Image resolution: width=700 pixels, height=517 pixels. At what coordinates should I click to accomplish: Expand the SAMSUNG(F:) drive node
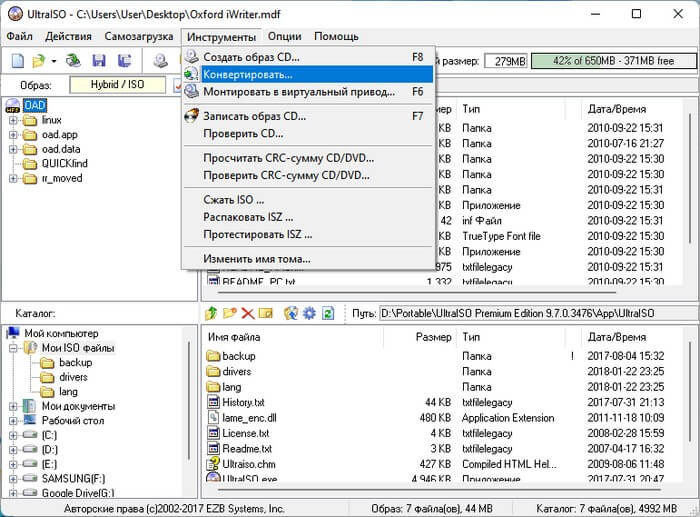click(x=13, y=479)
